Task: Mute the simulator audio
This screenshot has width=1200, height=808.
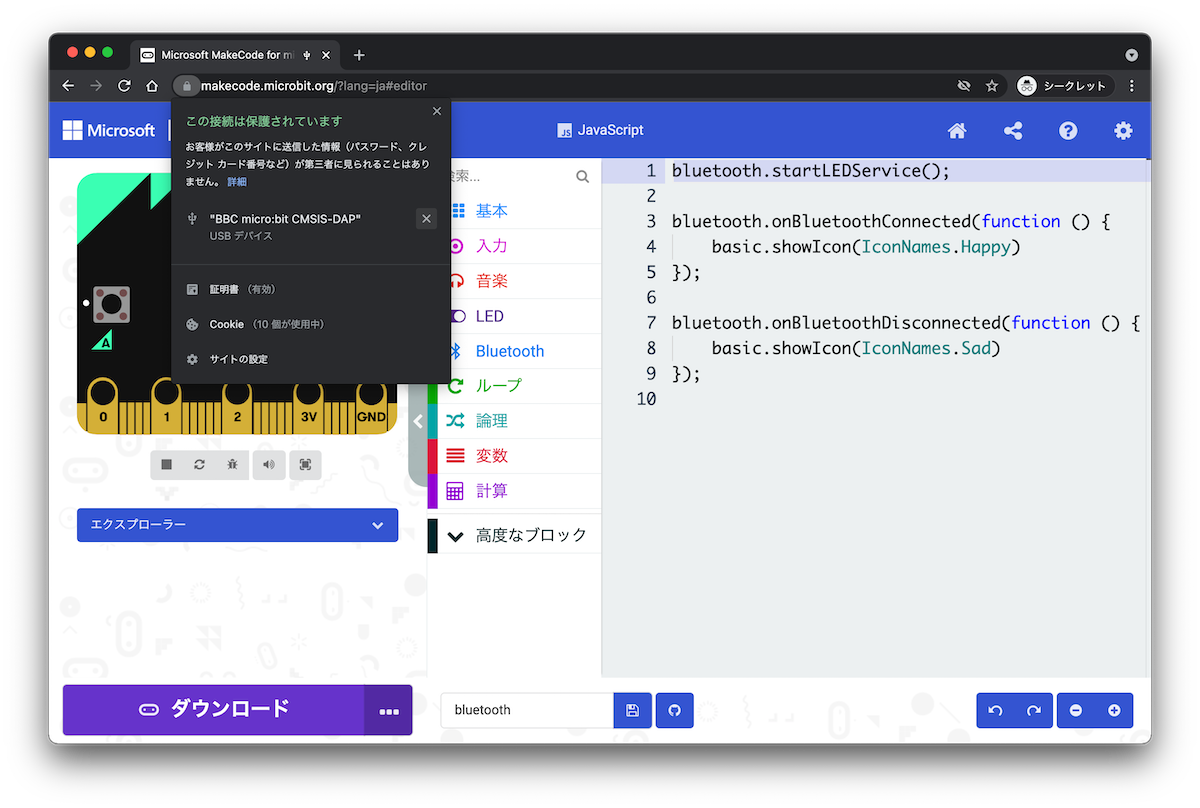Action: 269,465
